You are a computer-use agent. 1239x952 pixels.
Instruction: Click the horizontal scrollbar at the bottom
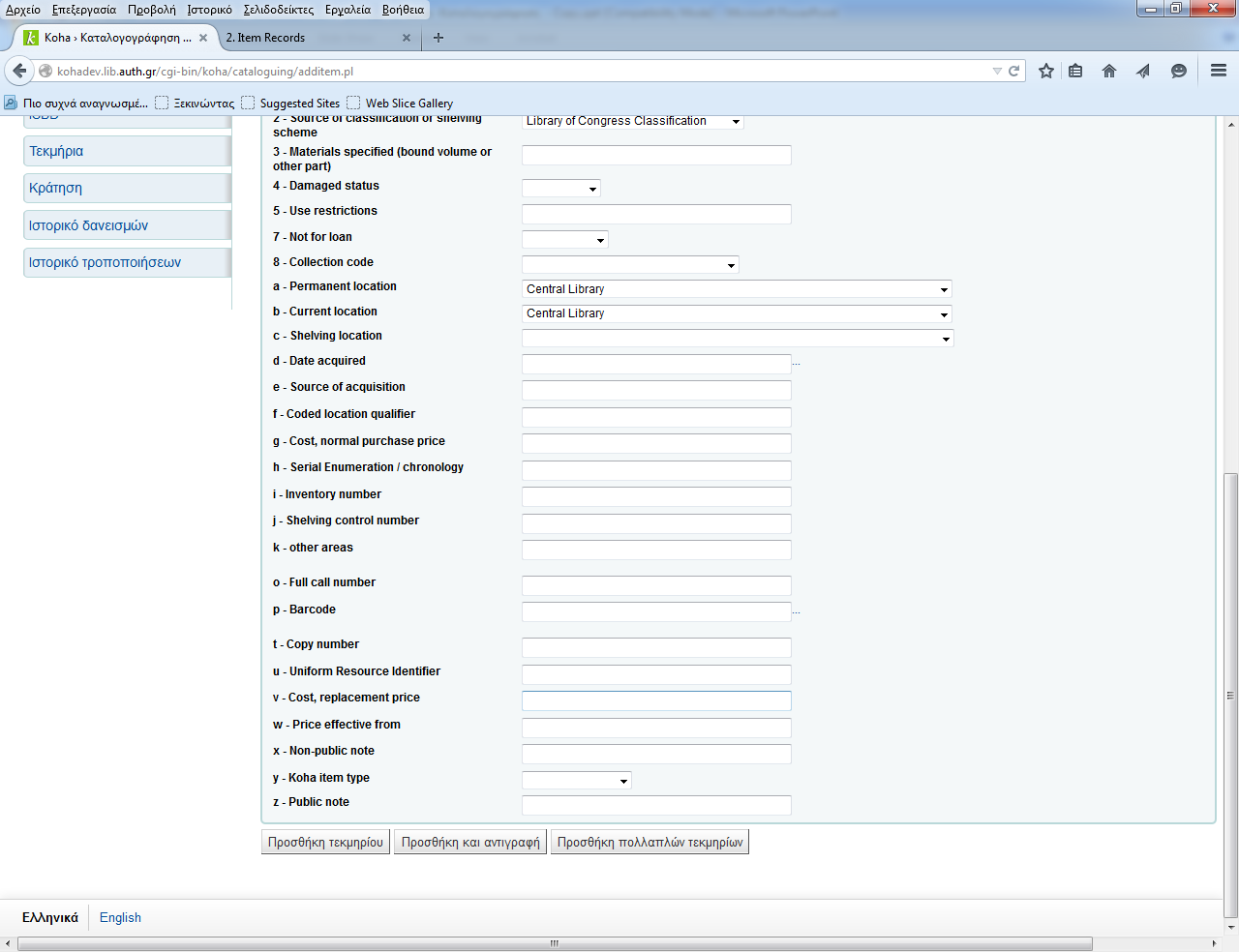click(x=555, y=943)
